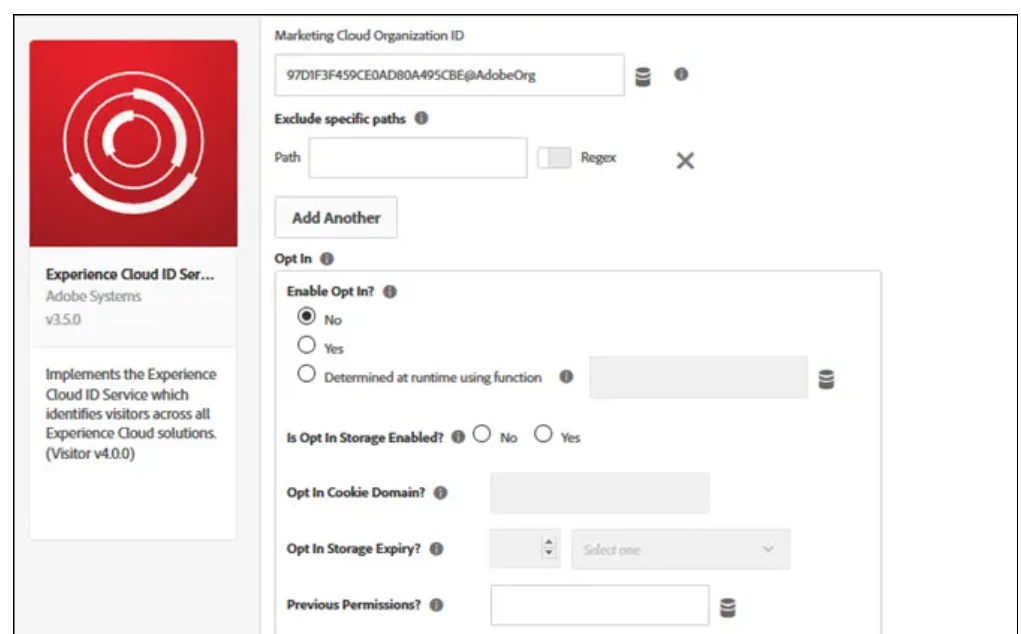Show info for Opt In Storage Expiry?
The height and width of the screenshot is (634, 1021).
pyautogui.click(x=437, y=549)
